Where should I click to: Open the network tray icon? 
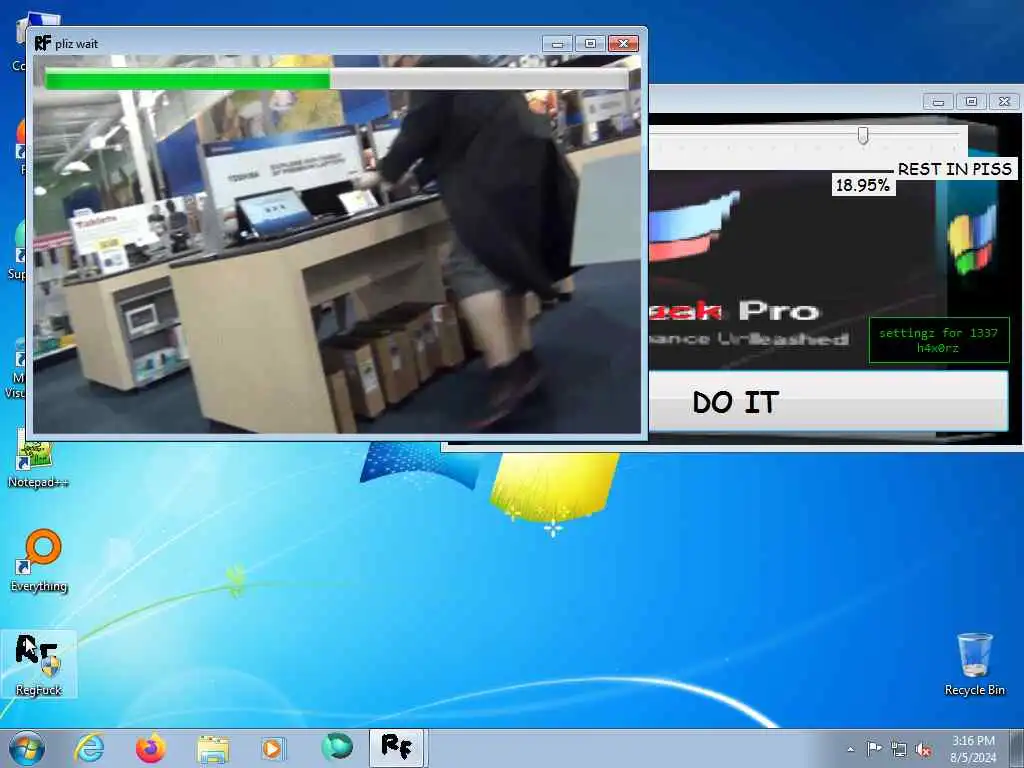point(899,749)
